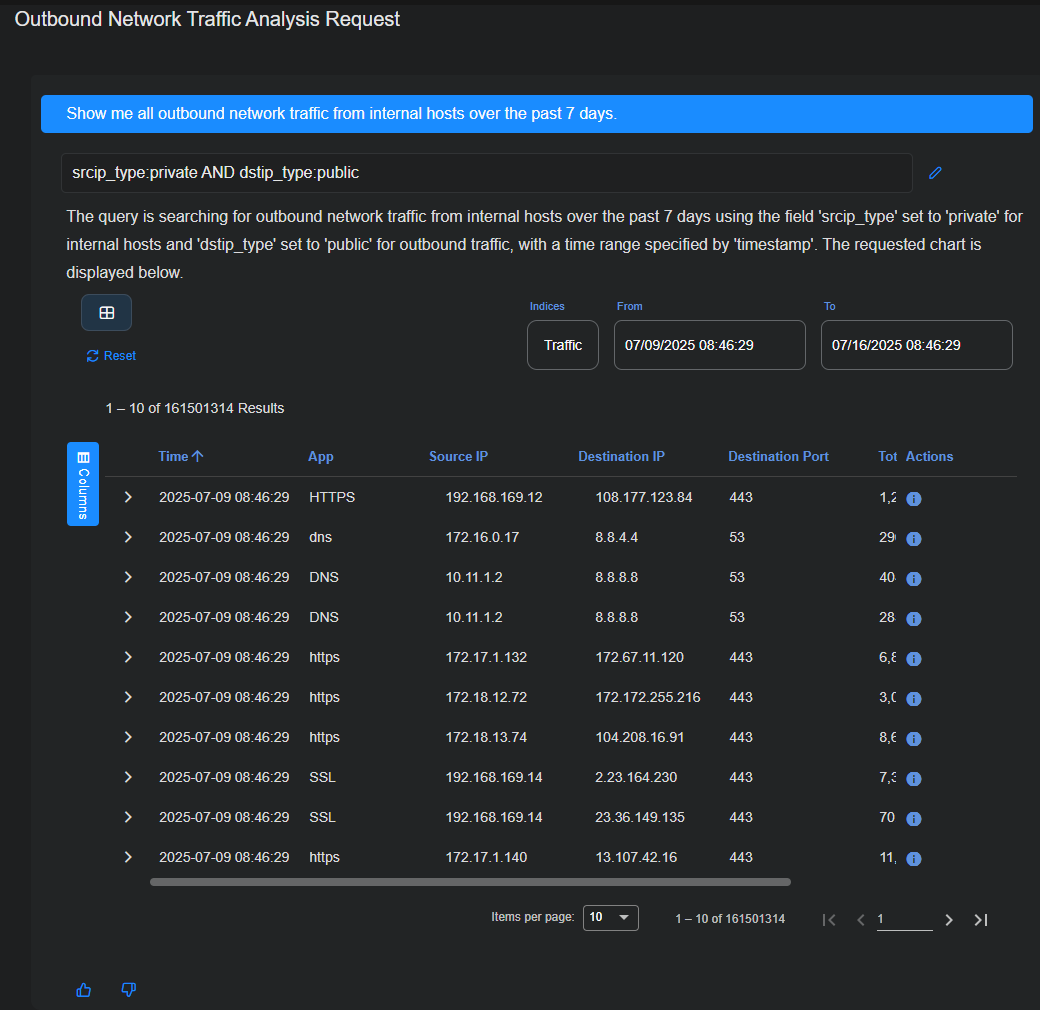This screenshot has width=1040, height=1010.
Task: Click the pencil edit query icon
Action: (x=935, y=173)
